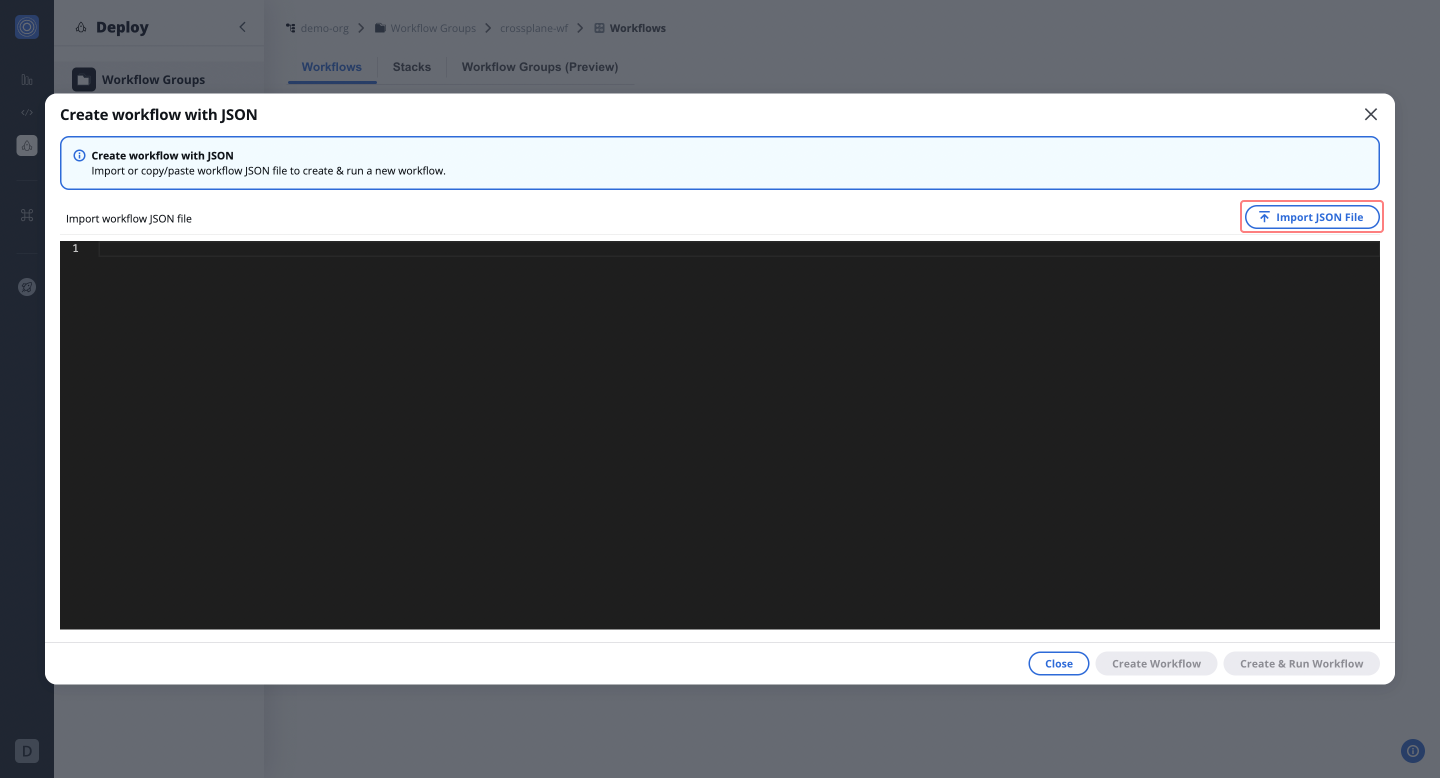
Task: Click the Create Workflow button
Action: point(1156,663)
